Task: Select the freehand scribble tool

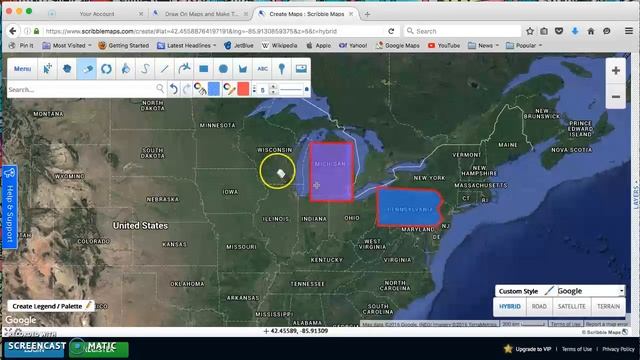Action: point(145,69)
